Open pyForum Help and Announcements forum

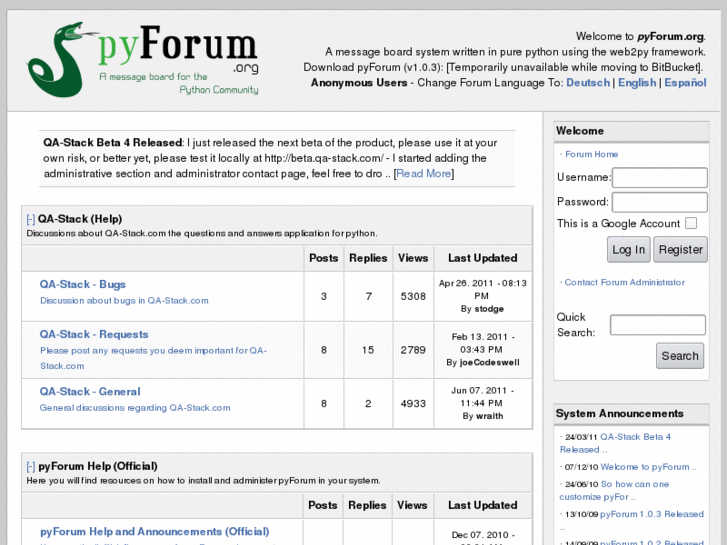(x=155, y=532)
